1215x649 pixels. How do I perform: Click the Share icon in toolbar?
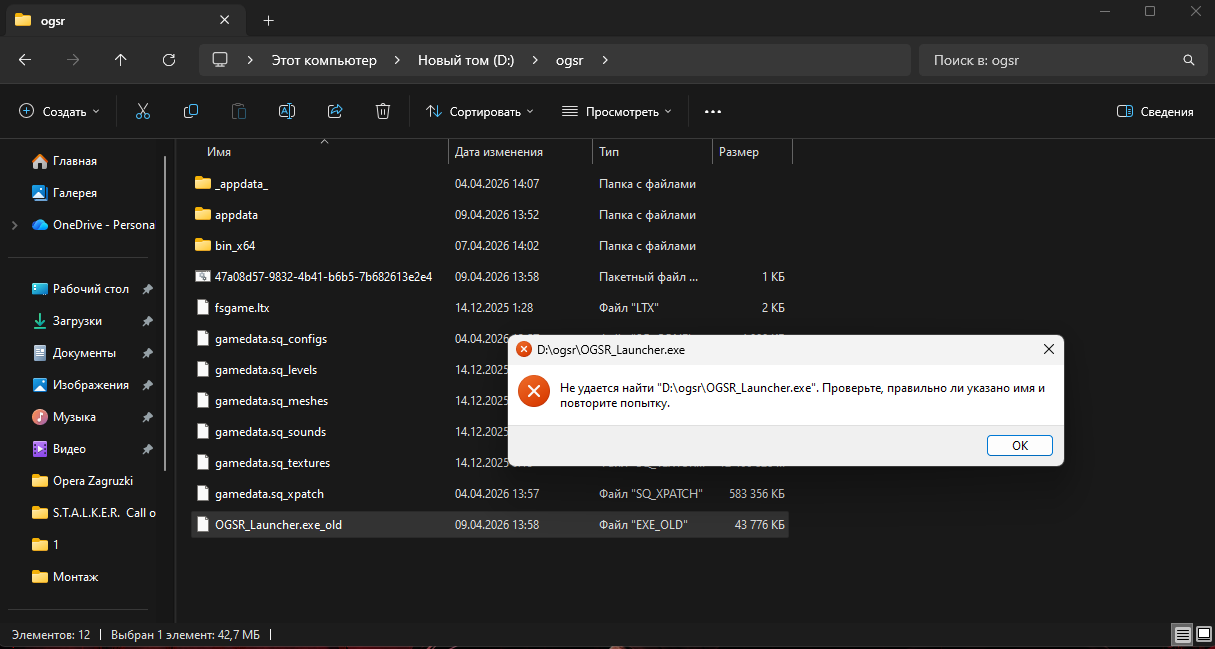point(335,111)
